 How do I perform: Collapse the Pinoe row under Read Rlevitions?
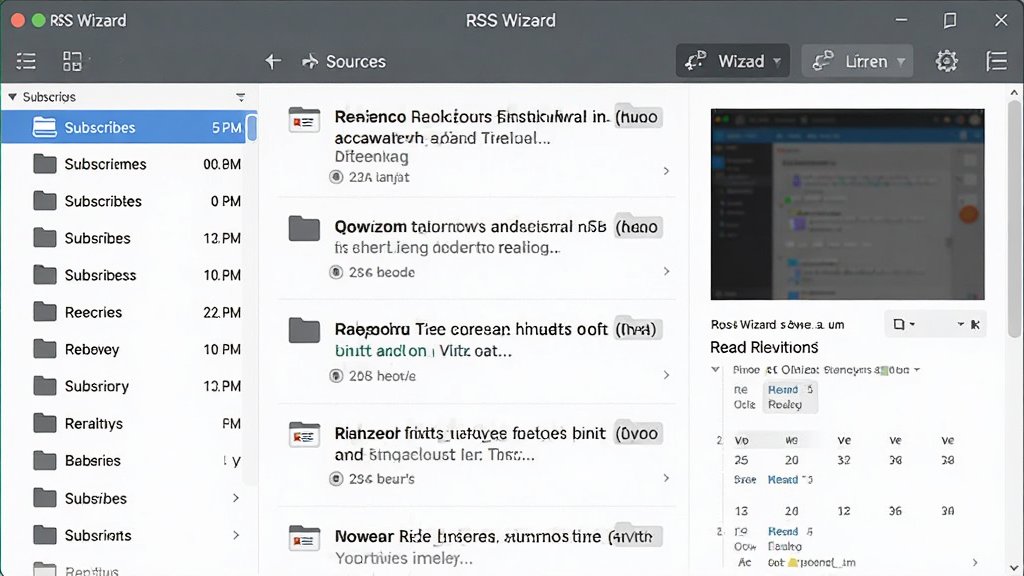click(715, 370)
